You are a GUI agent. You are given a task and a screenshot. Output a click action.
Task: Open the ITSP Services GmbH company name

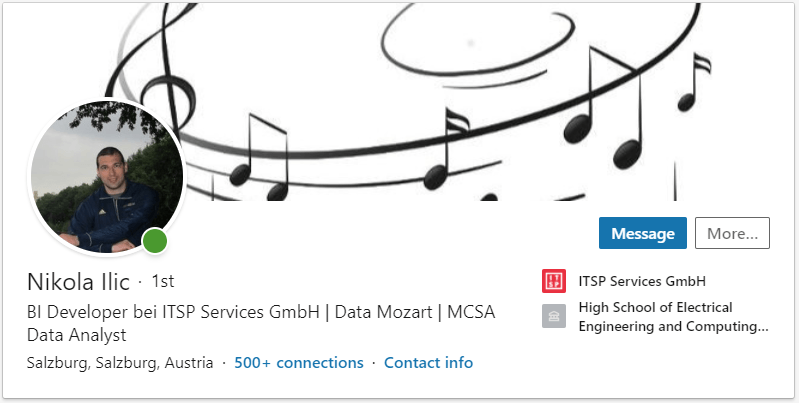pyautogui.click(x=635, y=281)
